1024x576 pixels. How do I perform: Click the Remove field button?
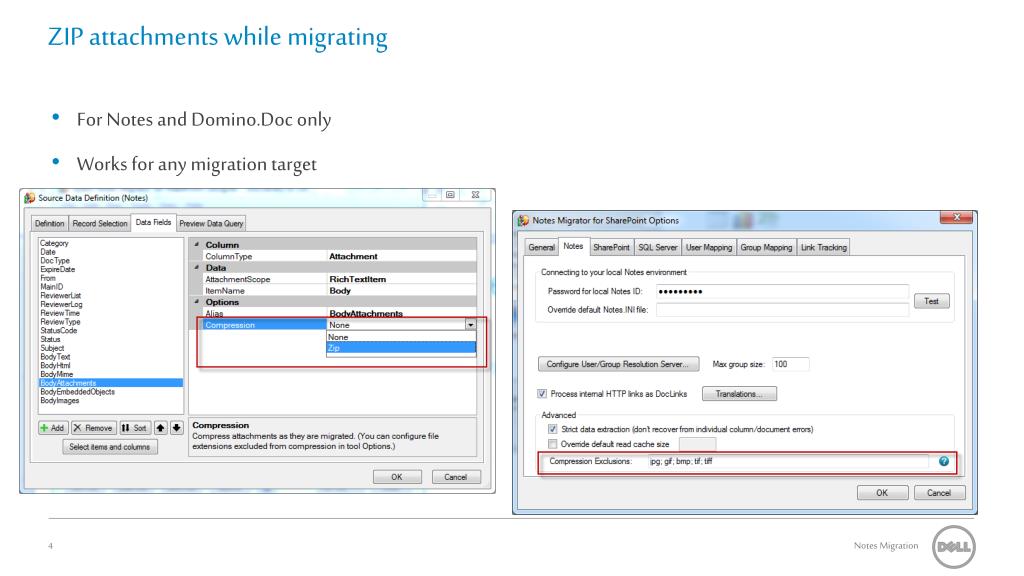click(x=93, y=428)
